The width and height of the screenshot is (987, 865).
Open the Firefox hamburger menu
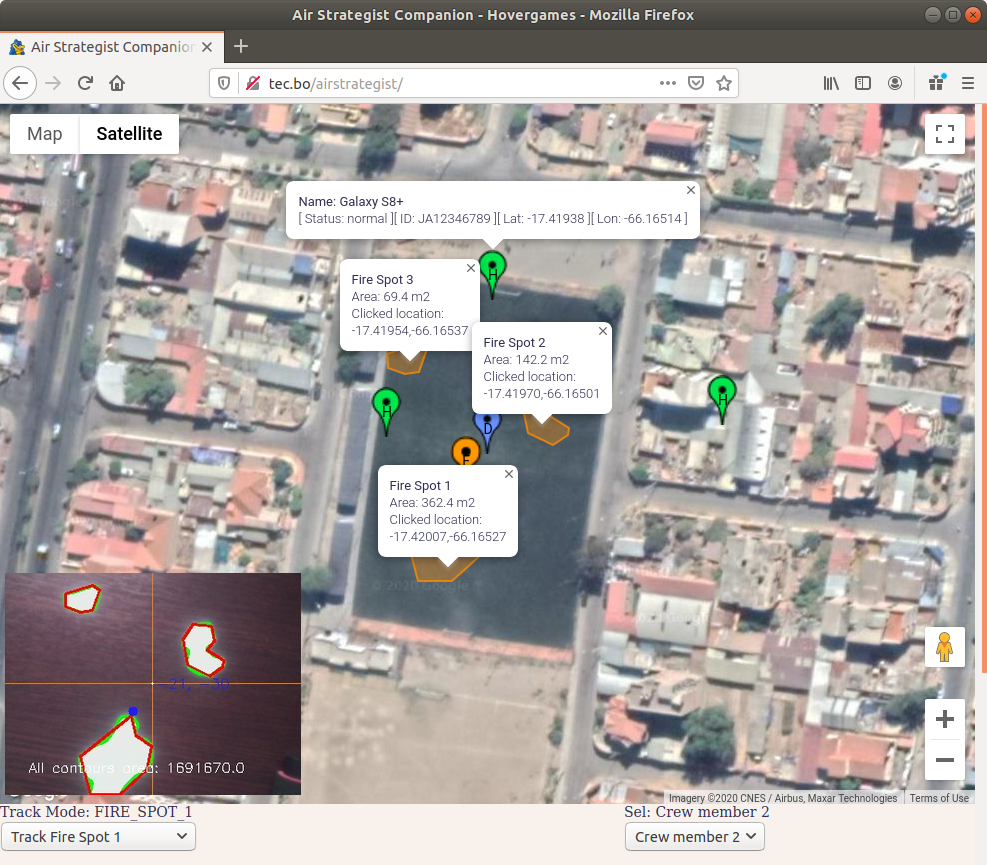[968, 83]
